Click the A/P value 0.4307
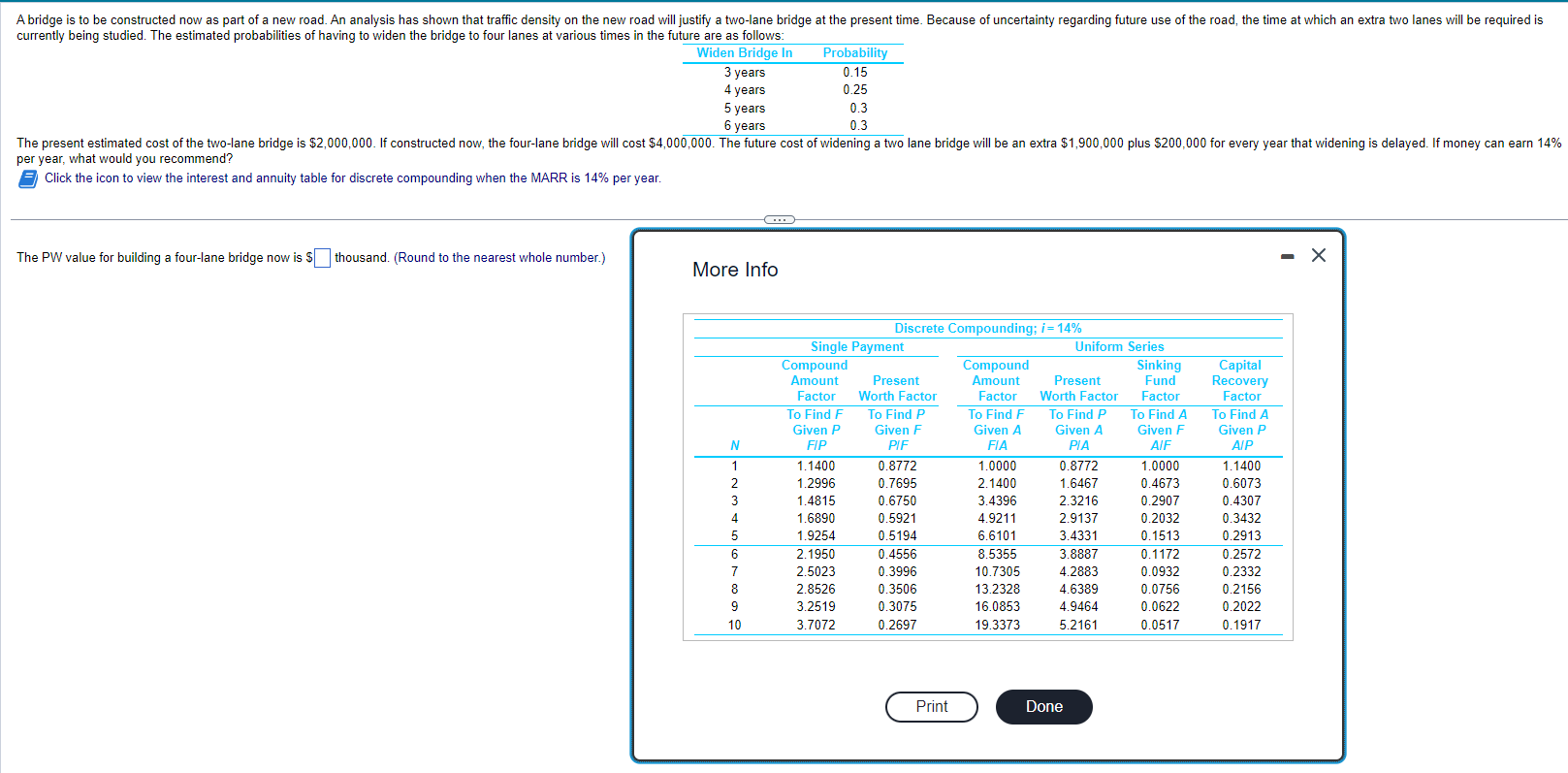The image size is (1568, 773). tap(1241, 501)
